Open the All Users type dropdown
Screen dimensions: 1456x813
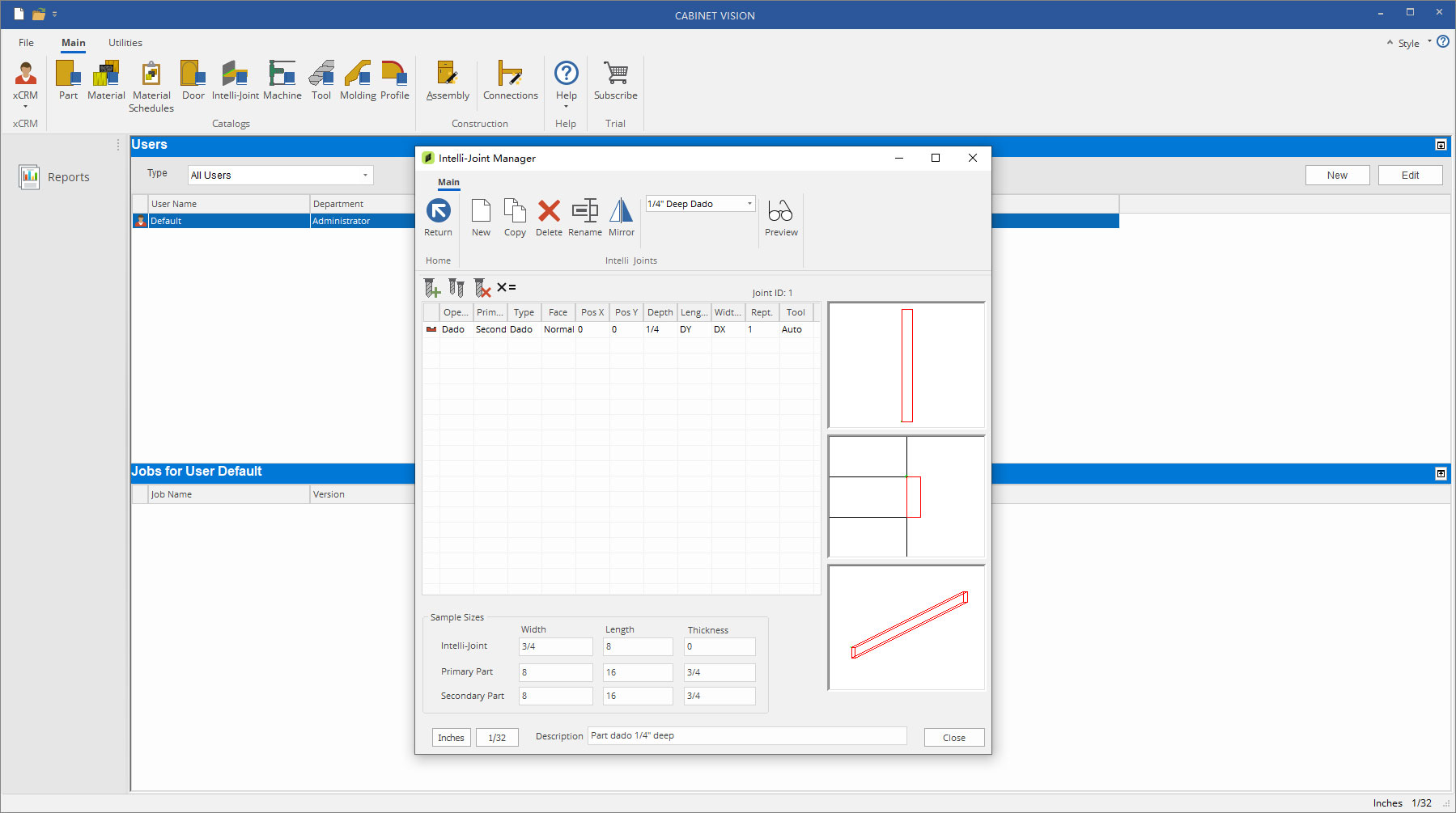(x=365, y=176)
